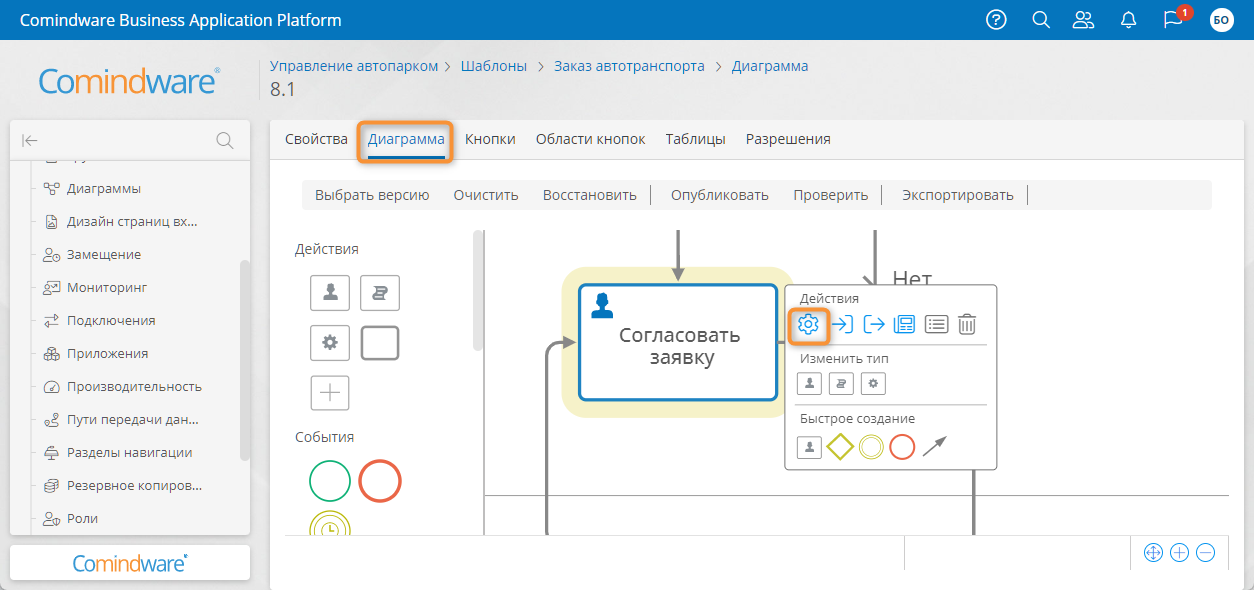The image size is (1254, 590).
Task: Delete element with the trash icon
Action: click(967, 323)
